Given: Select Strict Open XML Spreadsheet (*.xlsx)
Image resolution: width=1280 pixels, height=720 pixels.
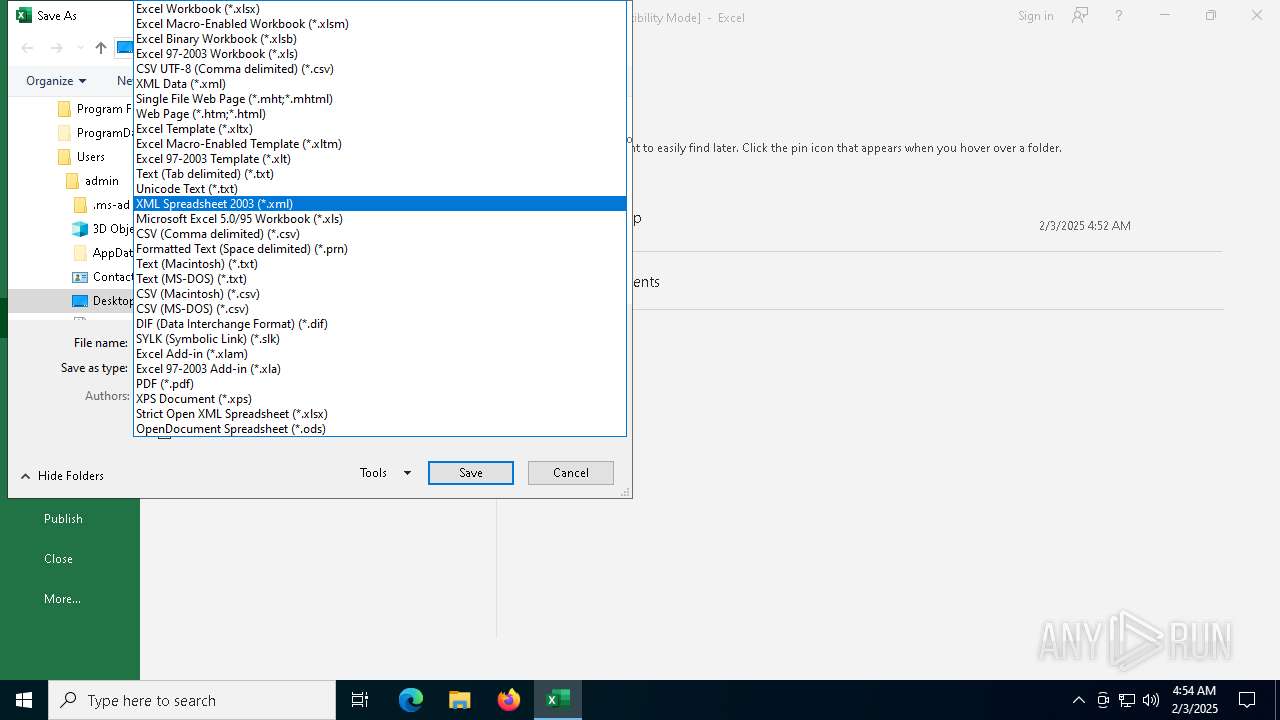Looking at the screenshot, I should tap(380, 414).
